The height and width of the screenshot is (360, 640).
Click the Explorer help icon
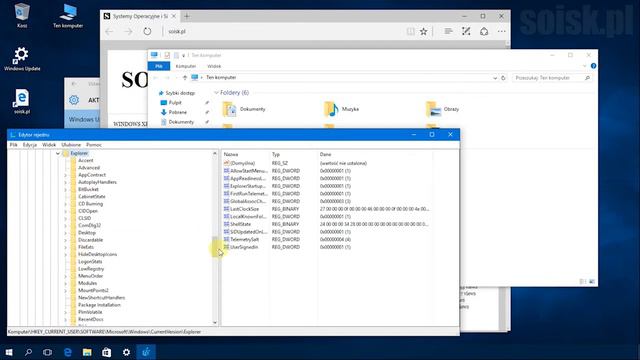click(x=593, y=66)
